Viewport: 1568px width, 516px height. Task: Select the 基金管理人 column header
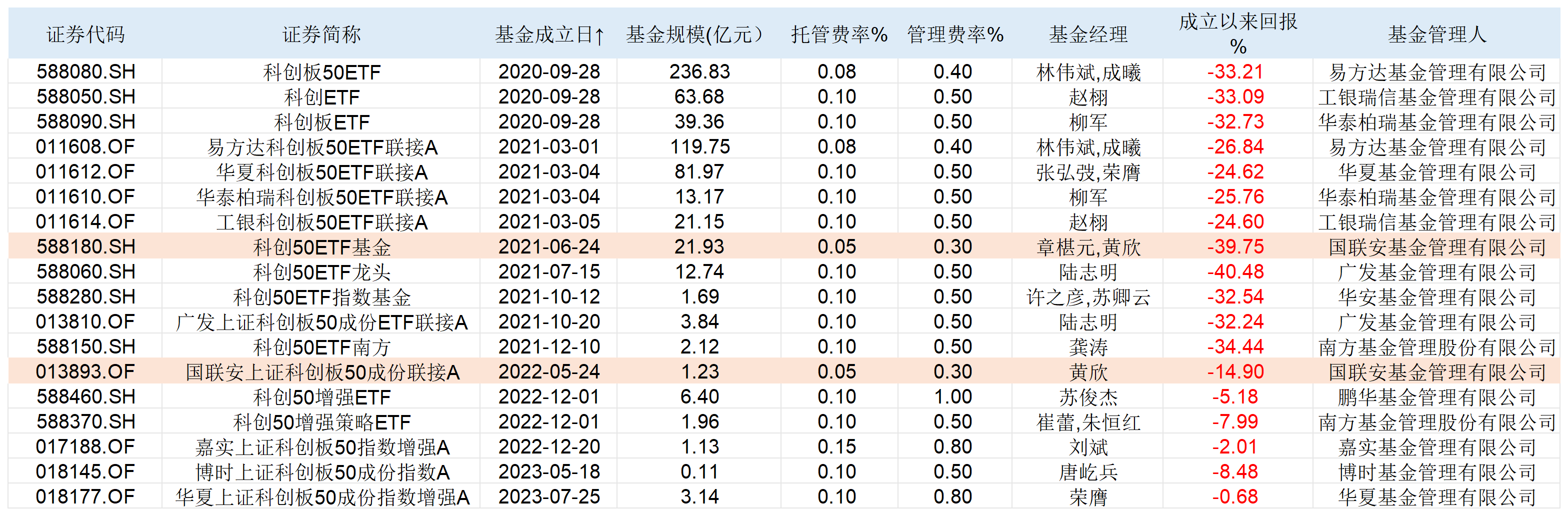click(1436, 34)
